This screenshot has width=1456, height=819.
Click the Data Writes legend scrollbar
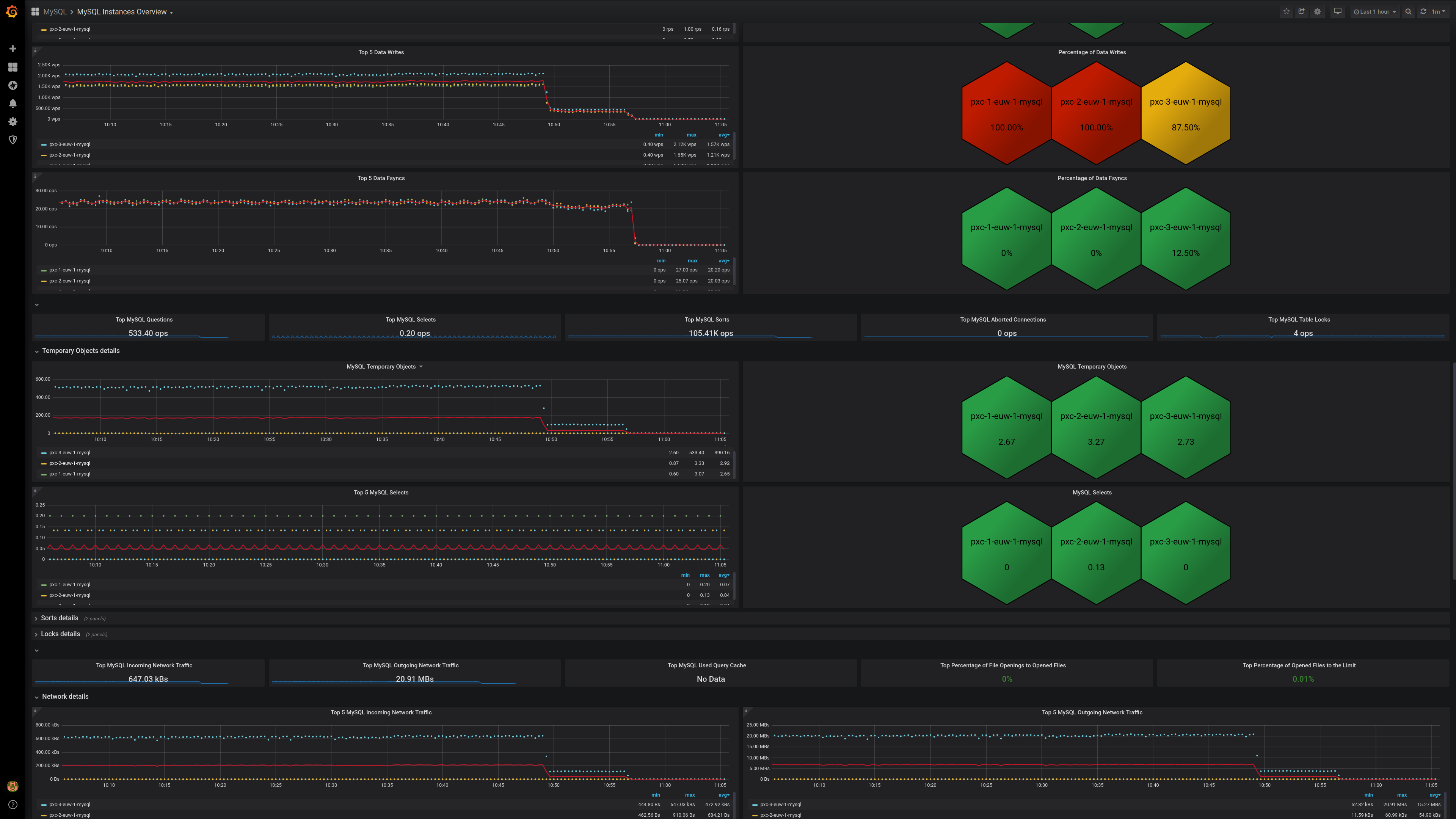(734, 146)
